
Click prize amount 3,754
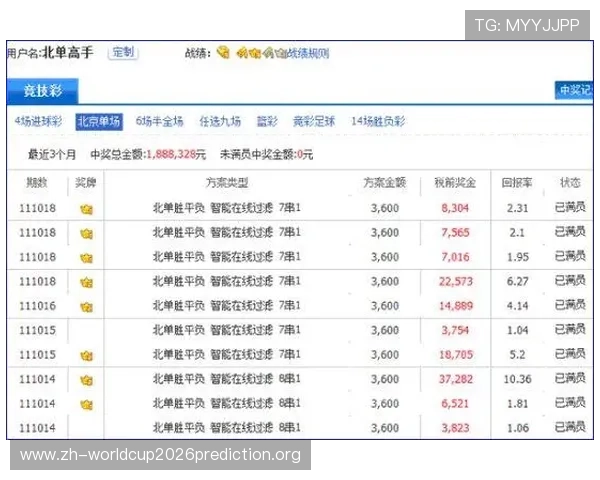(x=455, y=330)
